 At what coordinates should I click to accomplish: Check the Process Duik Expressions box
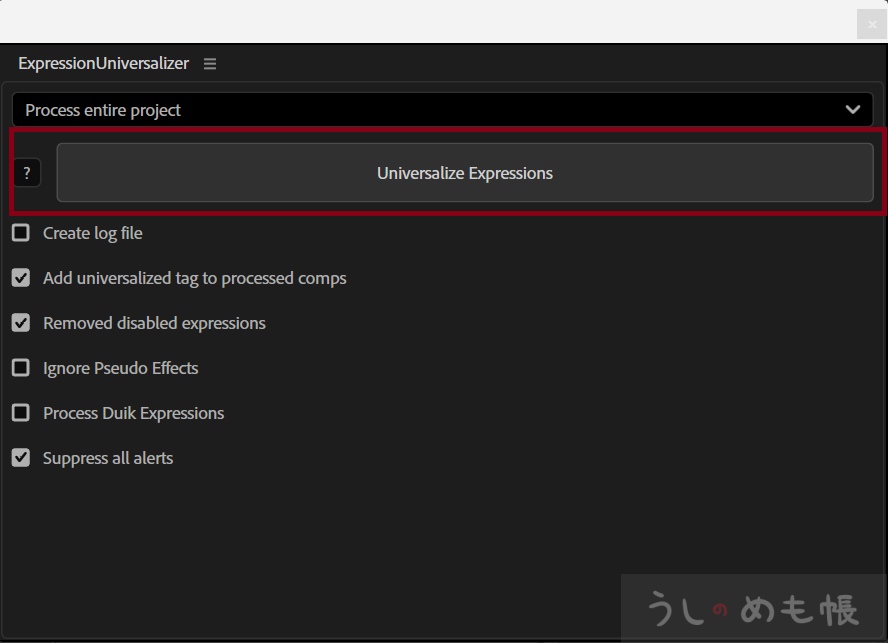click(21, 413)
